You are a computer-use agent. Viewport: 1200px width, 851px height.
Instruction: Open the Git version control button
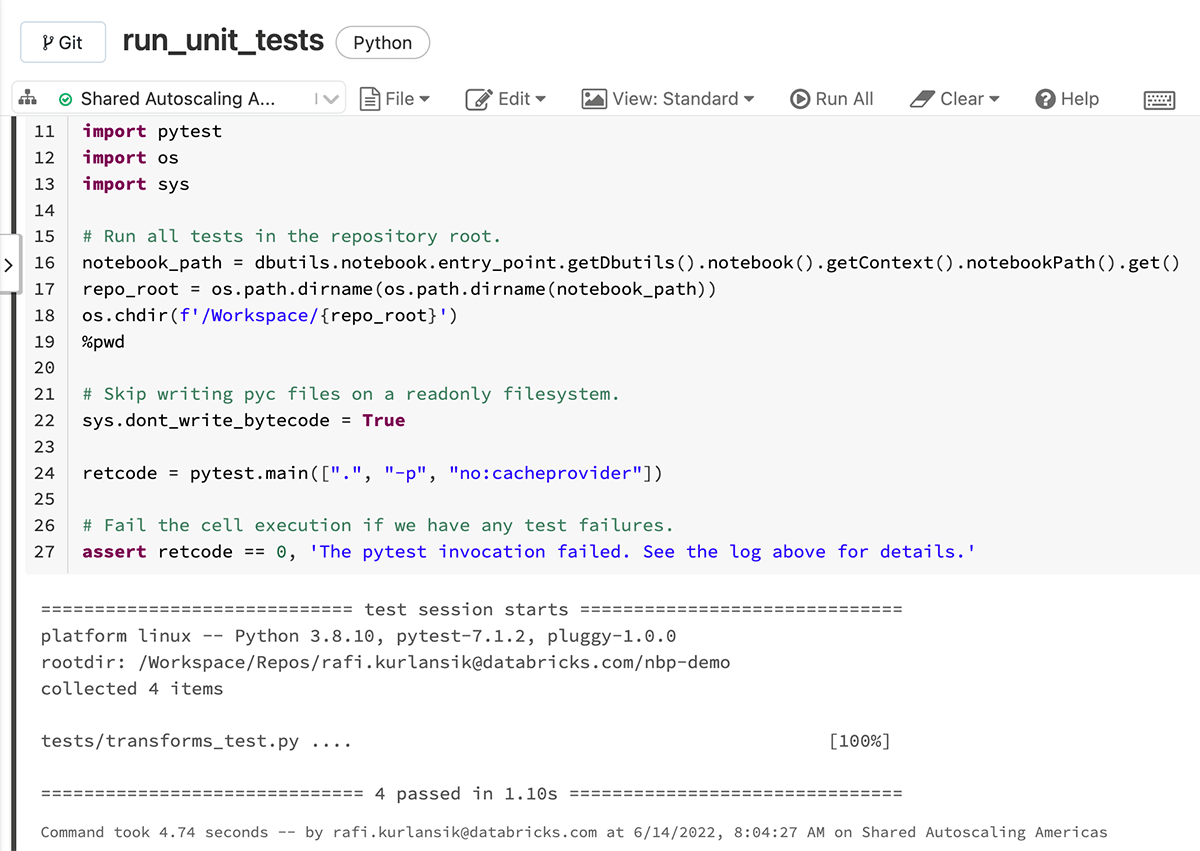(62, 43)
